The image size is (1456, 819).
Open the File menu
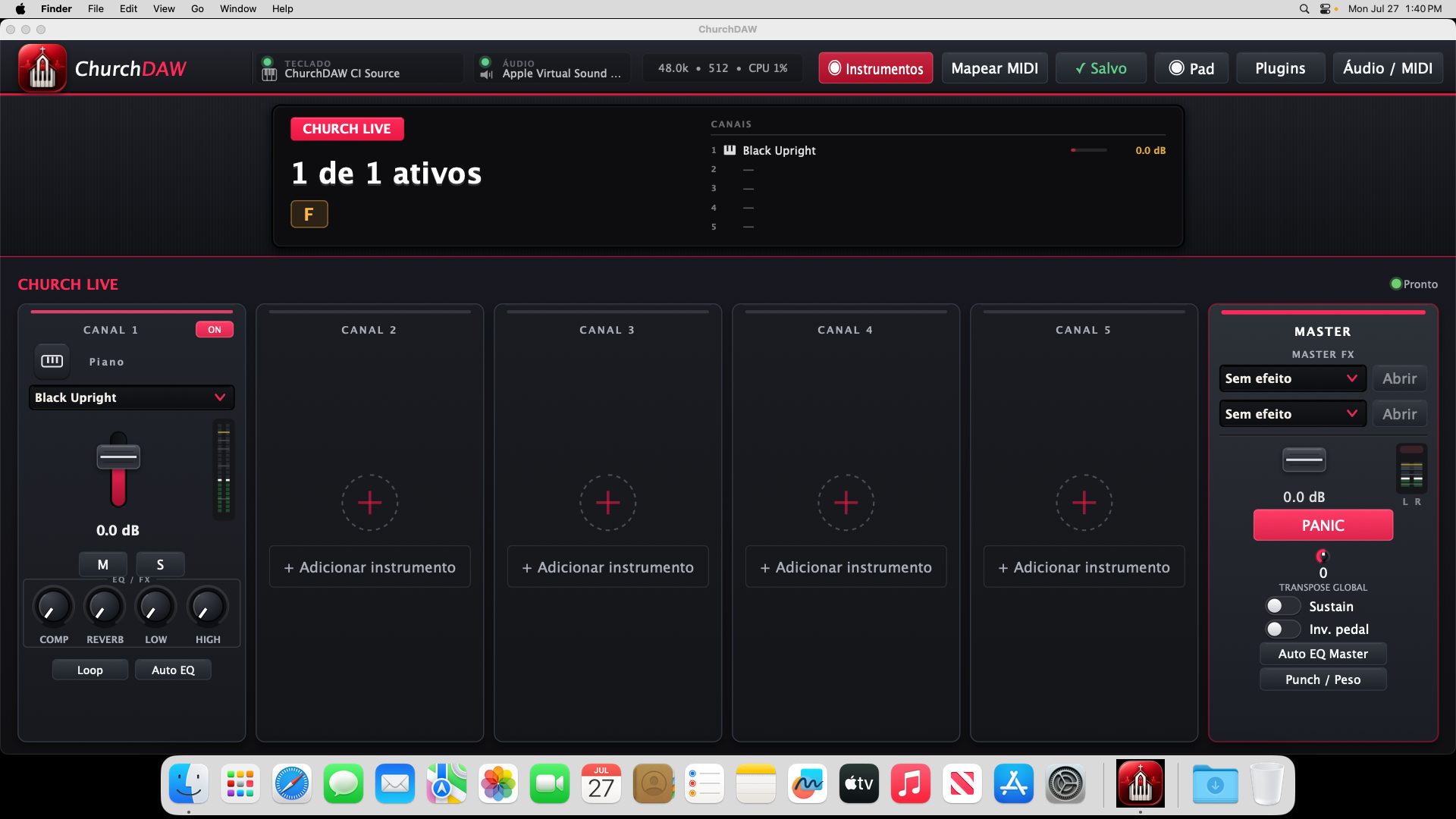96,9
